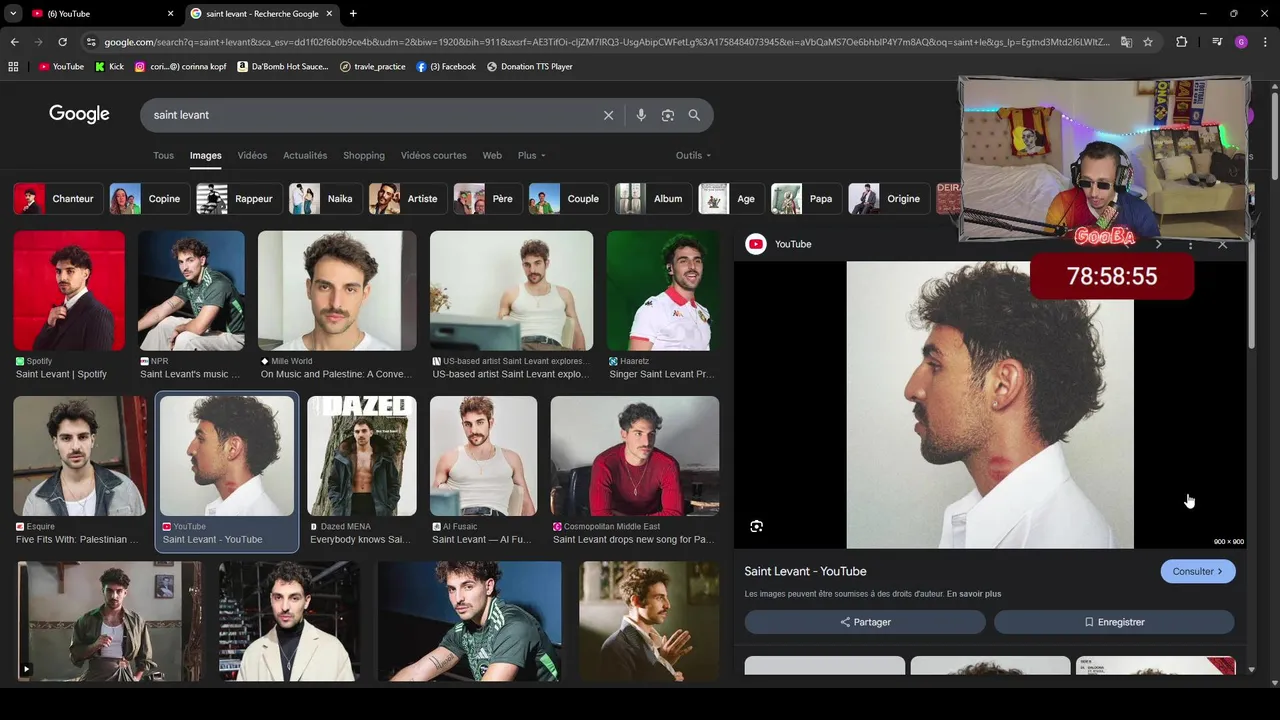Switch to the (6) YouTube tab

[x=99, y=13]
